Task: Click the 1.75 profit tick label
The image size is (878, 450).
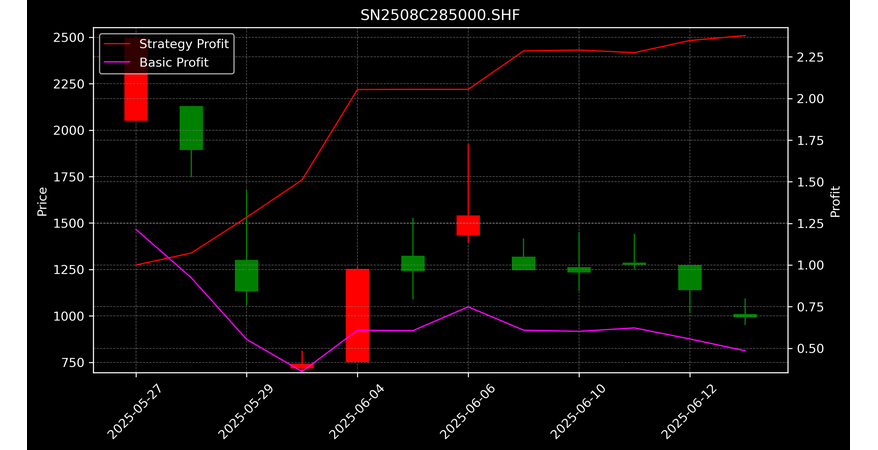Action: click(810, 140)
